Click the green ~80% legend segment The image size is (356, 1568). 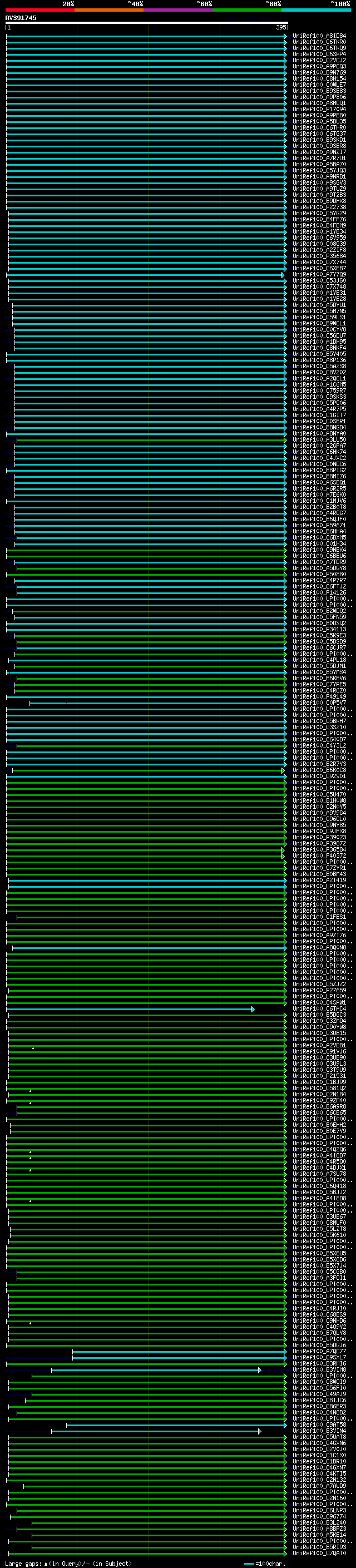(x=246, y=10)
